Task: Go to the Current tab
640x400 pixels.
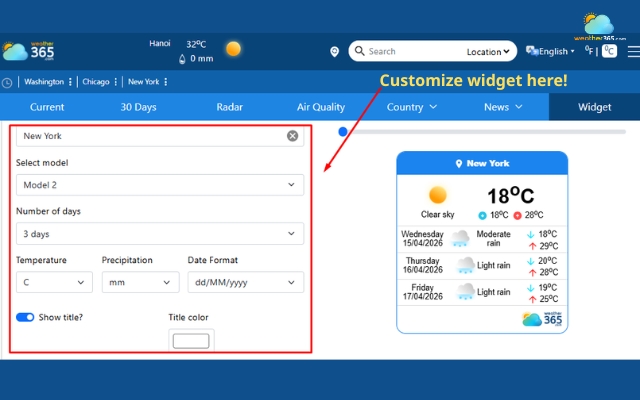Action: pos(47,107)
